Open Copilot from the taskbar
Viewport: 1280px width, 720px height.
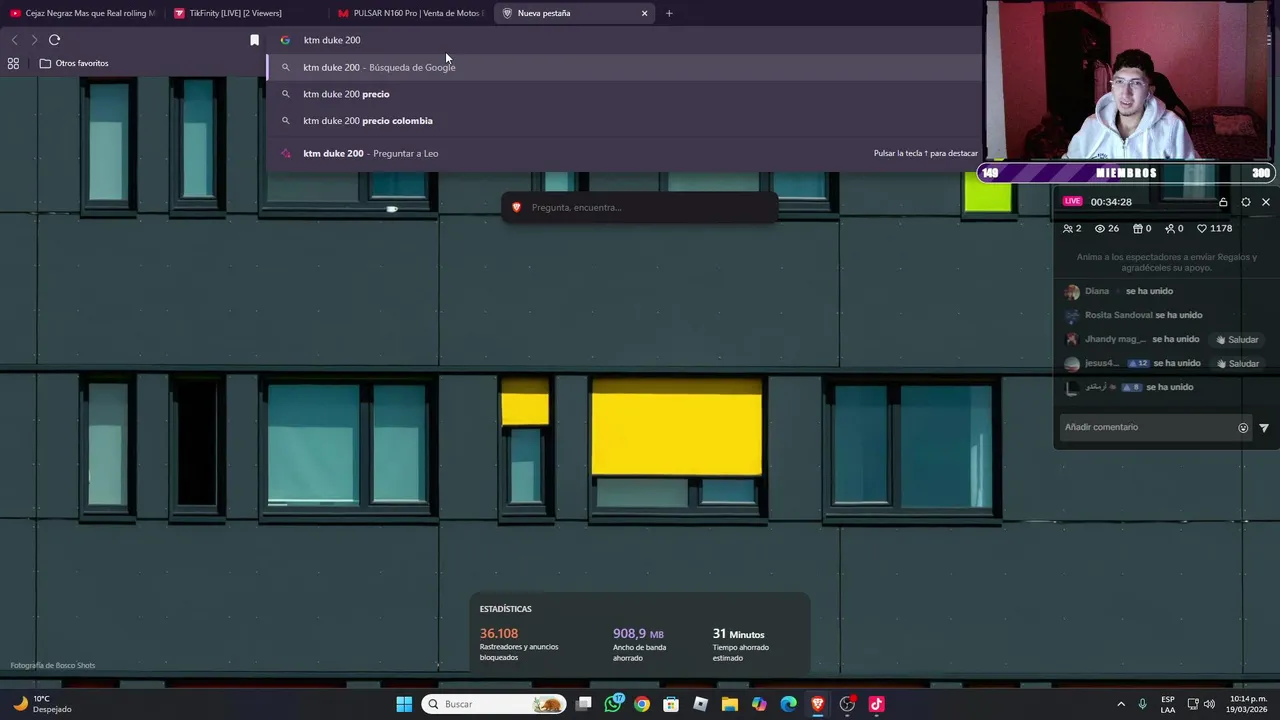759,704
